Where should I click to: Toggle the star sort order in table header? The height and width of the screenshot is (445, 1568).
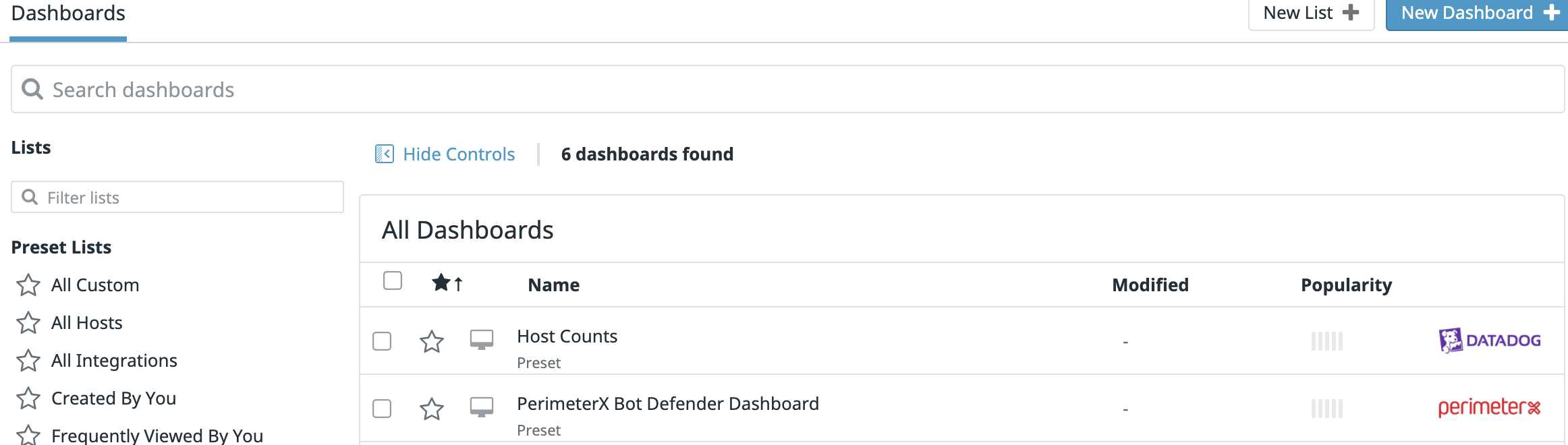point(447,283)
